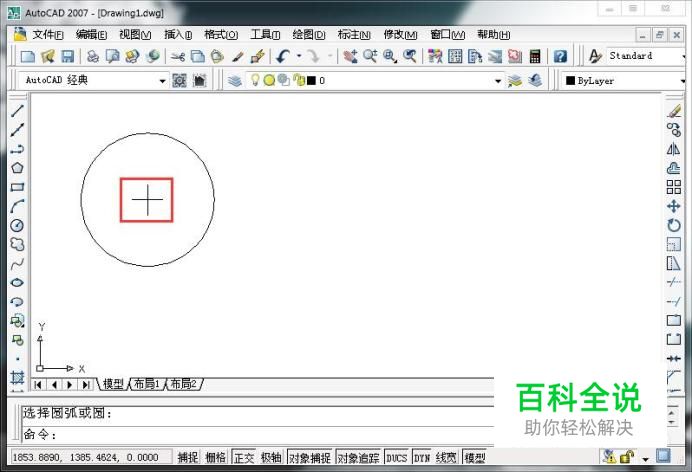Expand the status bar tray menu arrow
Screen dimensions: 692x472
pyautogui.click(x=646, y=459)
